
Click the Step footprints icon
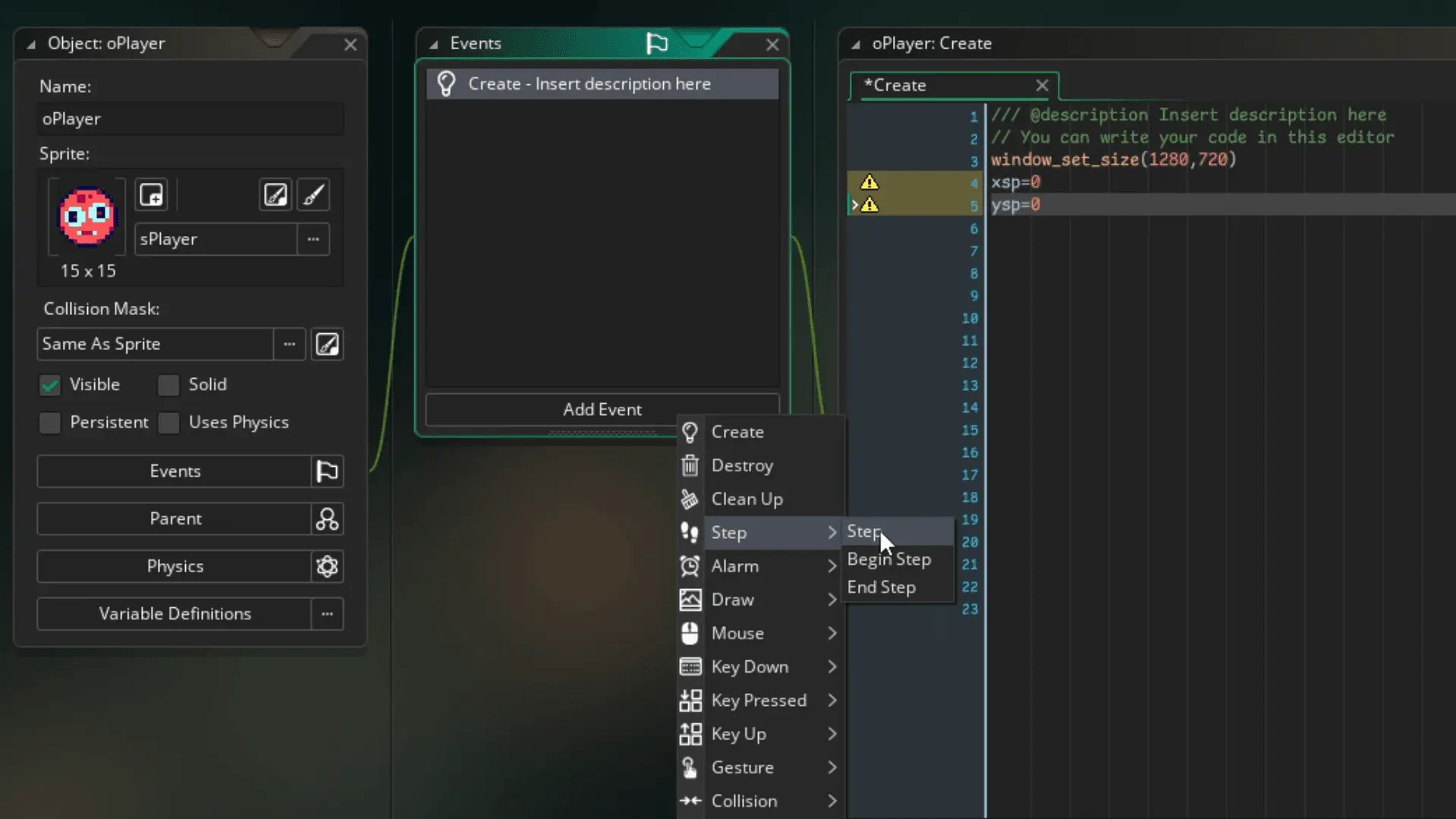(x=690, y=533)
